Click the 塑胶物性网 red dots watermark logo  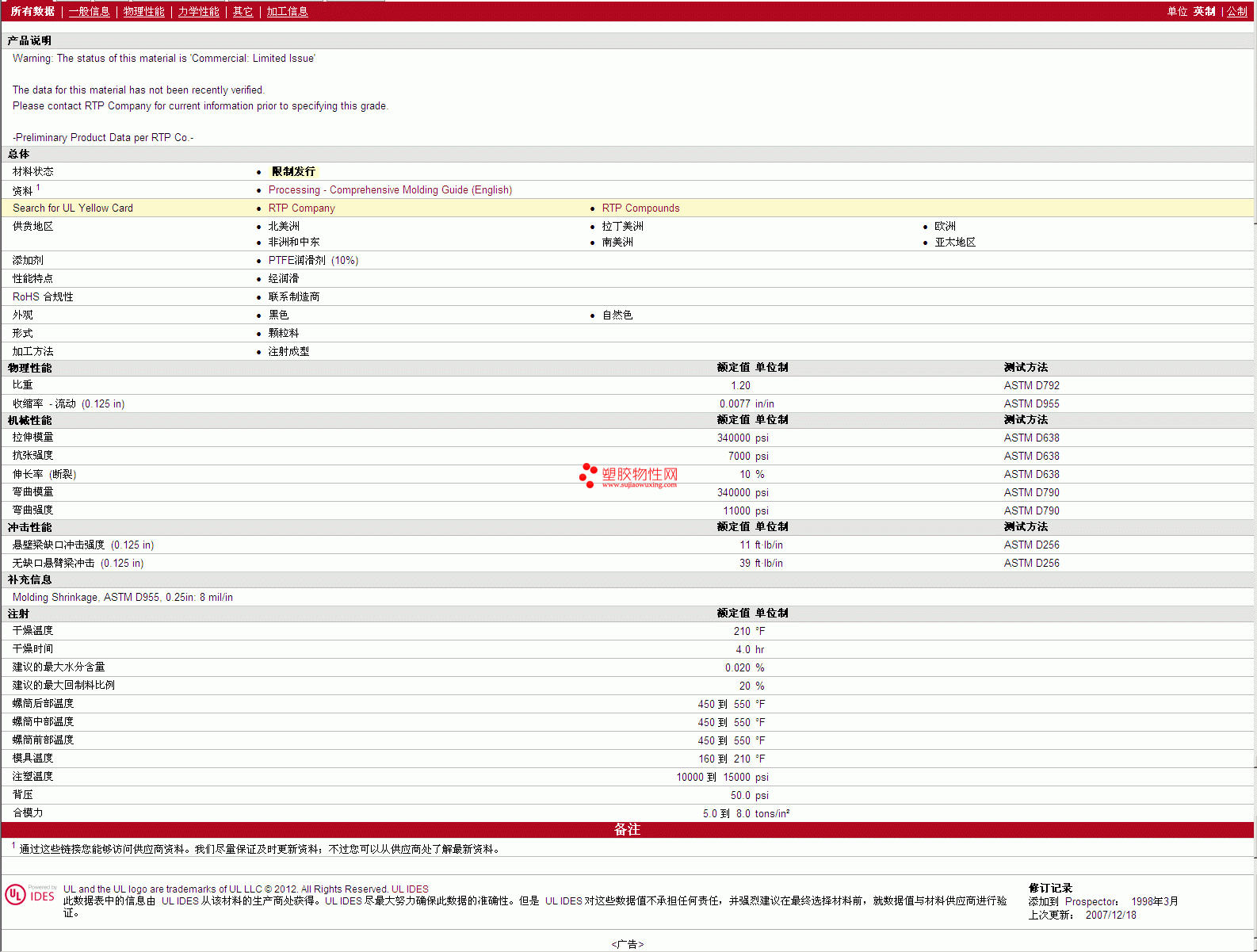(588, 474)
